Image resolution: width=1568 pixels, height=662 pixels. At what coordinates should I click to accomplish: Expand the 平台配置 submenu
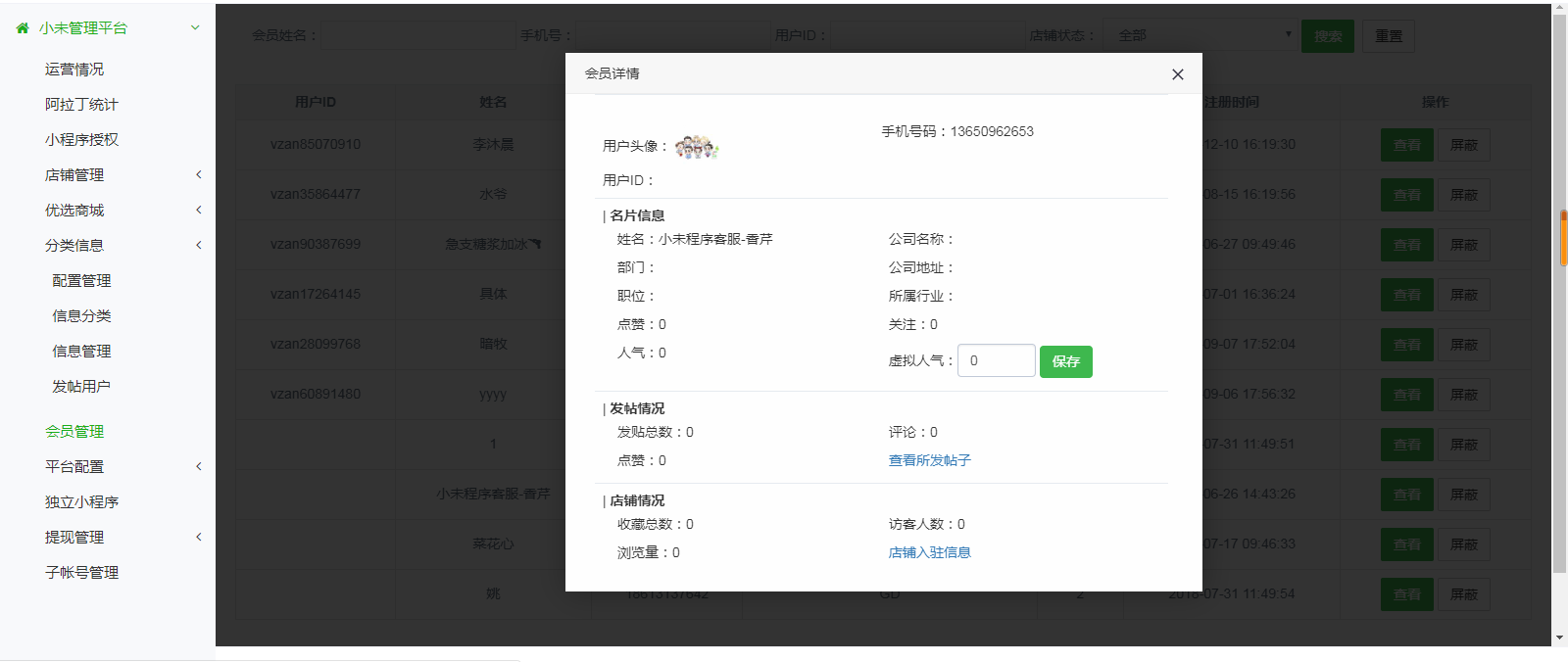pyautogui.click(x=198, y=467)
